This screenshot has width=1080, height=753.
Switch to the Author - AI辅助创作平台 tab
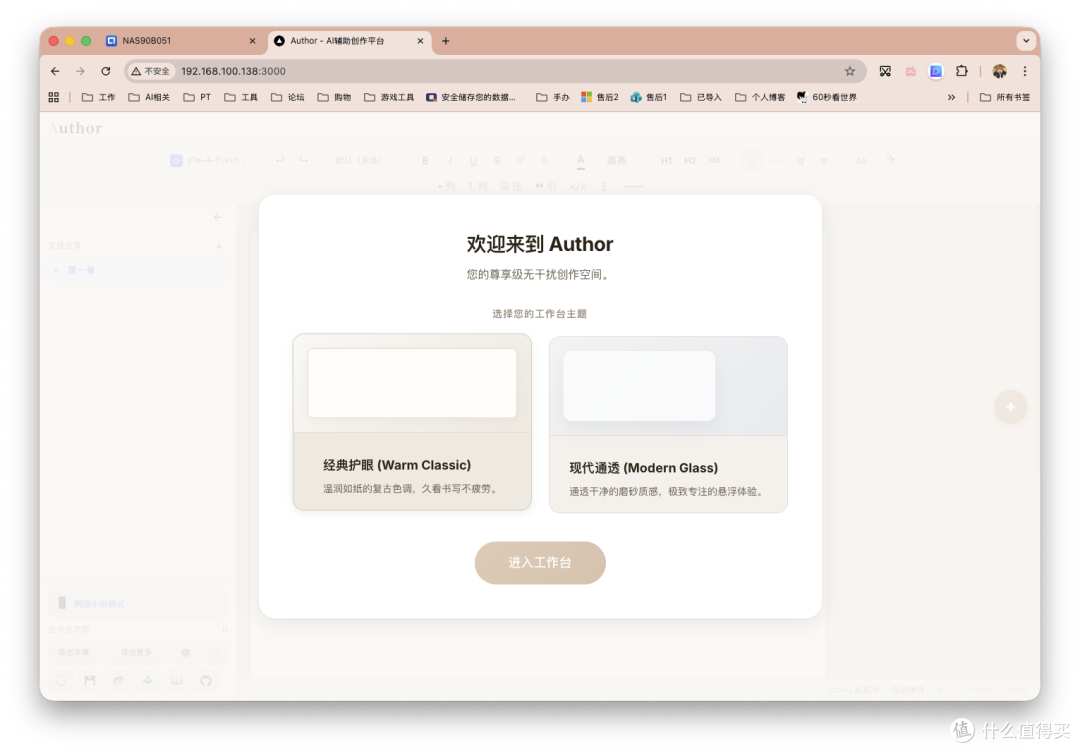pos(350,41)
